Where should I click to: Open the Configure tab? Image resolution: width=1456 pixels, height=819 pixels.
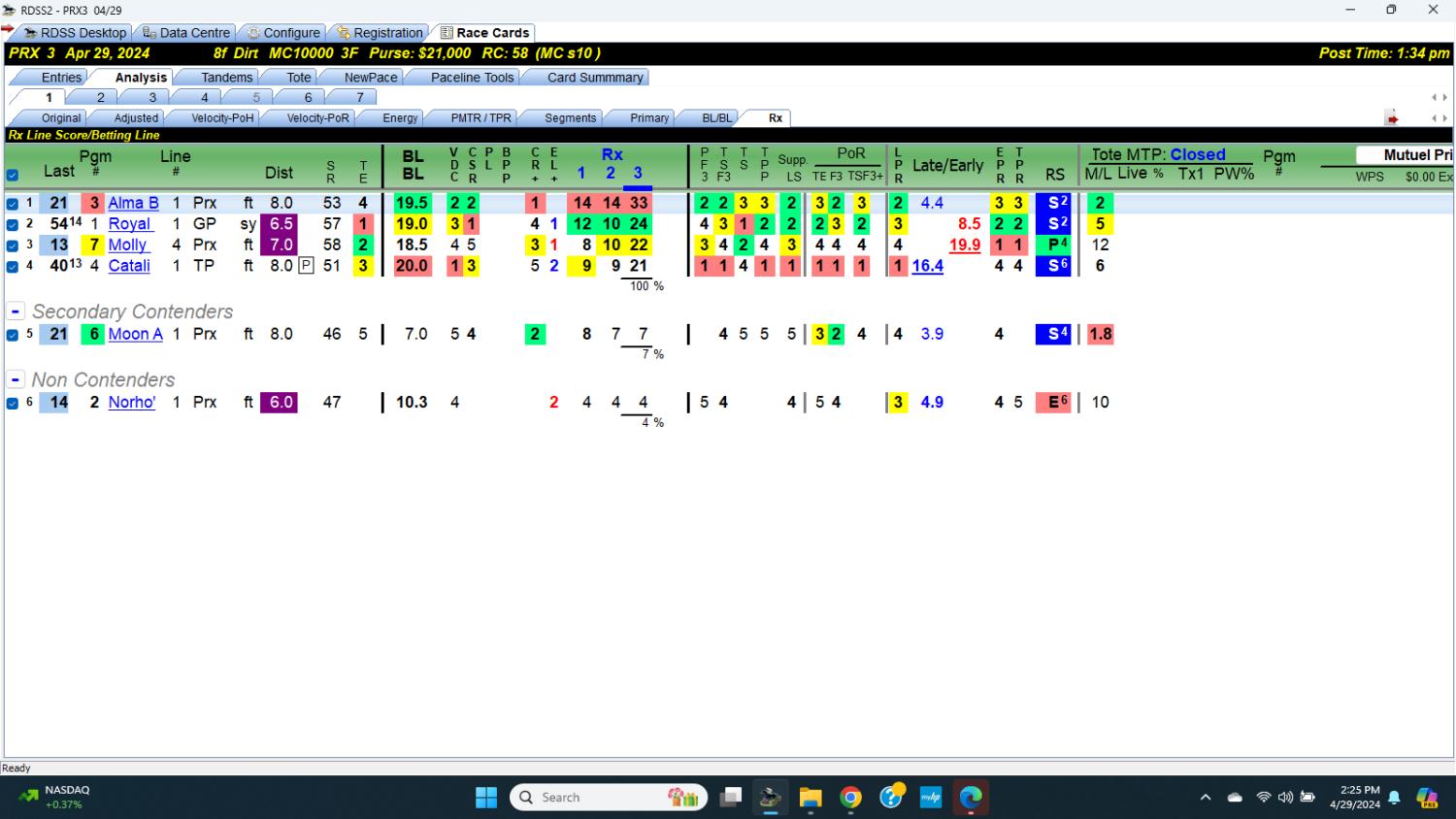pos(282,32)
